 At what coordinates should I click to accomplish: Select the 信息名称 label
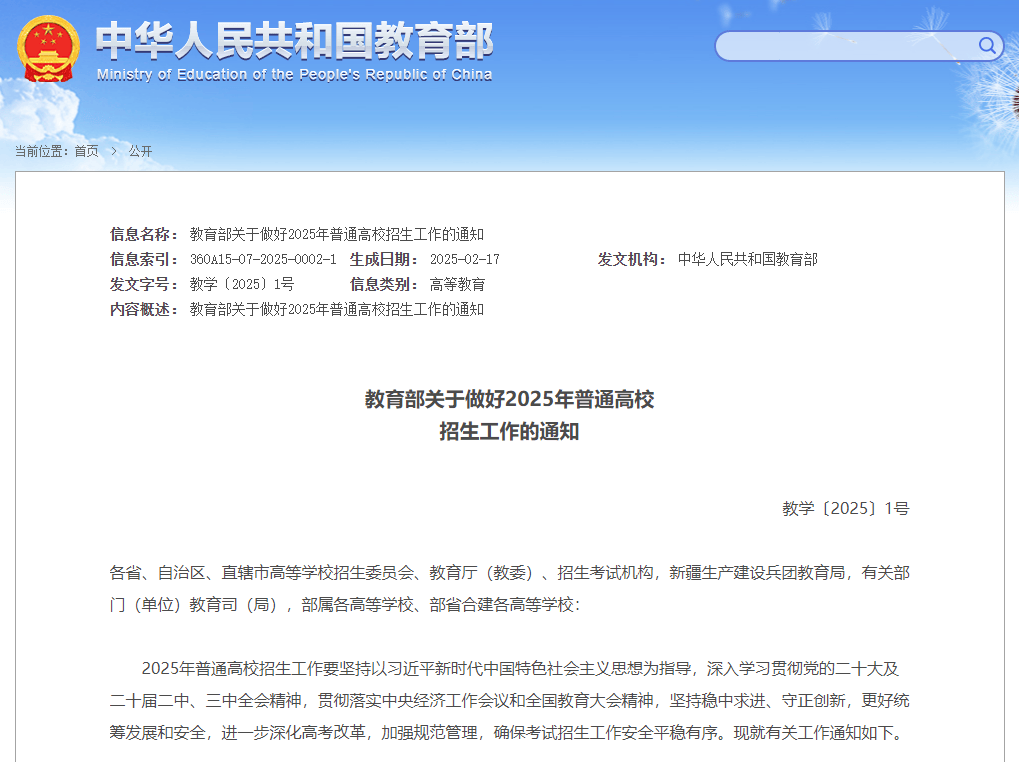tap(143, 235)
